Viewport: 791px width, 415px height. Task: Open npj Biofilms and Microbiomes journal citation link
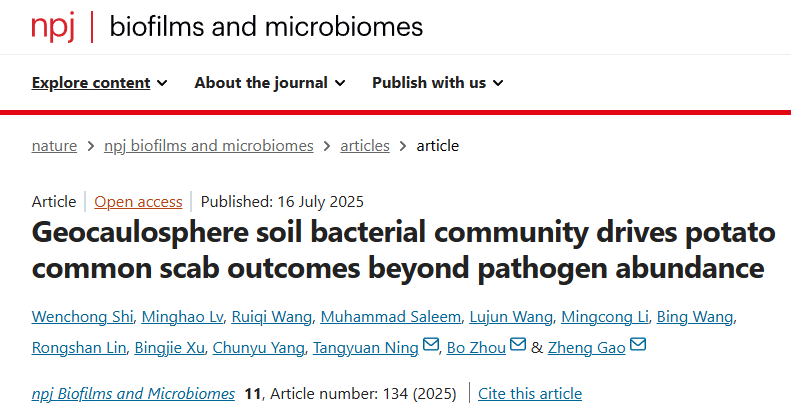[x=133, y=393]
